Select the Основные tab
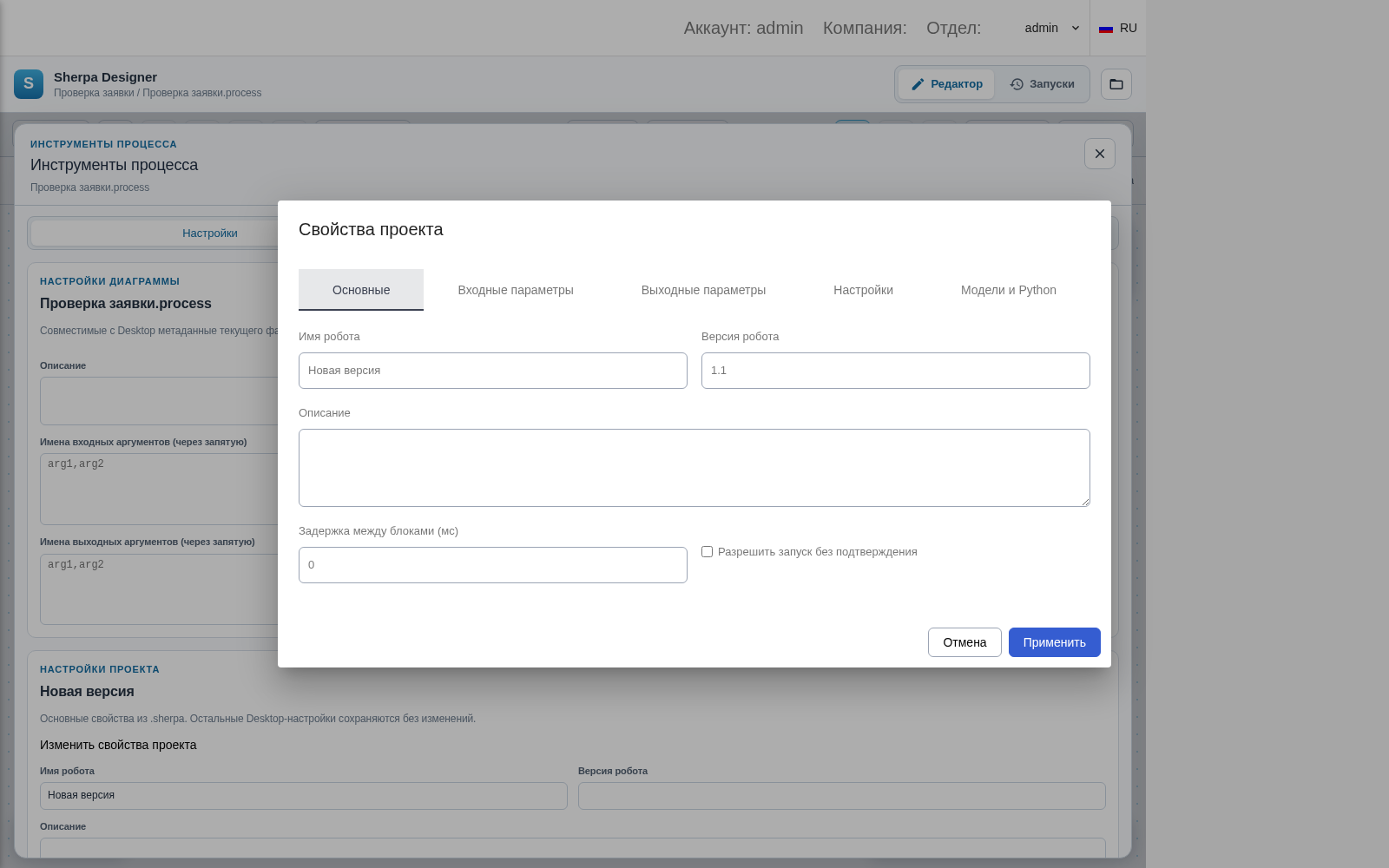 361,290
